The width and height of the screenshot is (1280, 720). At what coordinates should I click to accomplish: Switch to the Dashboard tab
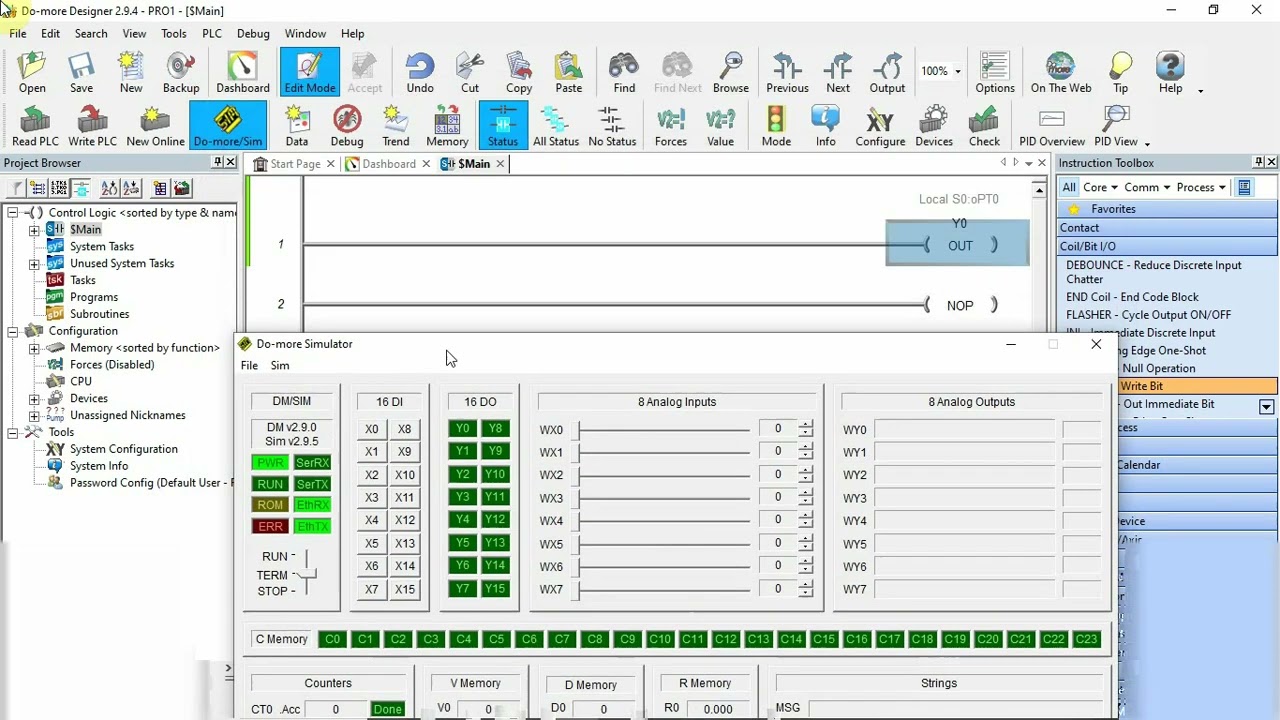coord(389,164)
